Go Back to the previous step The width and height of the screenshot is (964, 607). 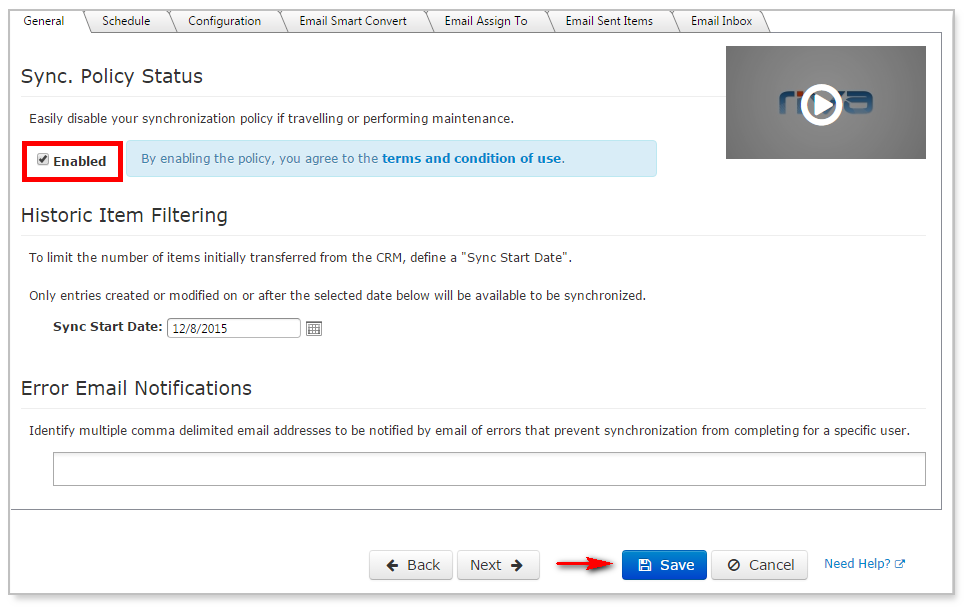tap(411, 565)
